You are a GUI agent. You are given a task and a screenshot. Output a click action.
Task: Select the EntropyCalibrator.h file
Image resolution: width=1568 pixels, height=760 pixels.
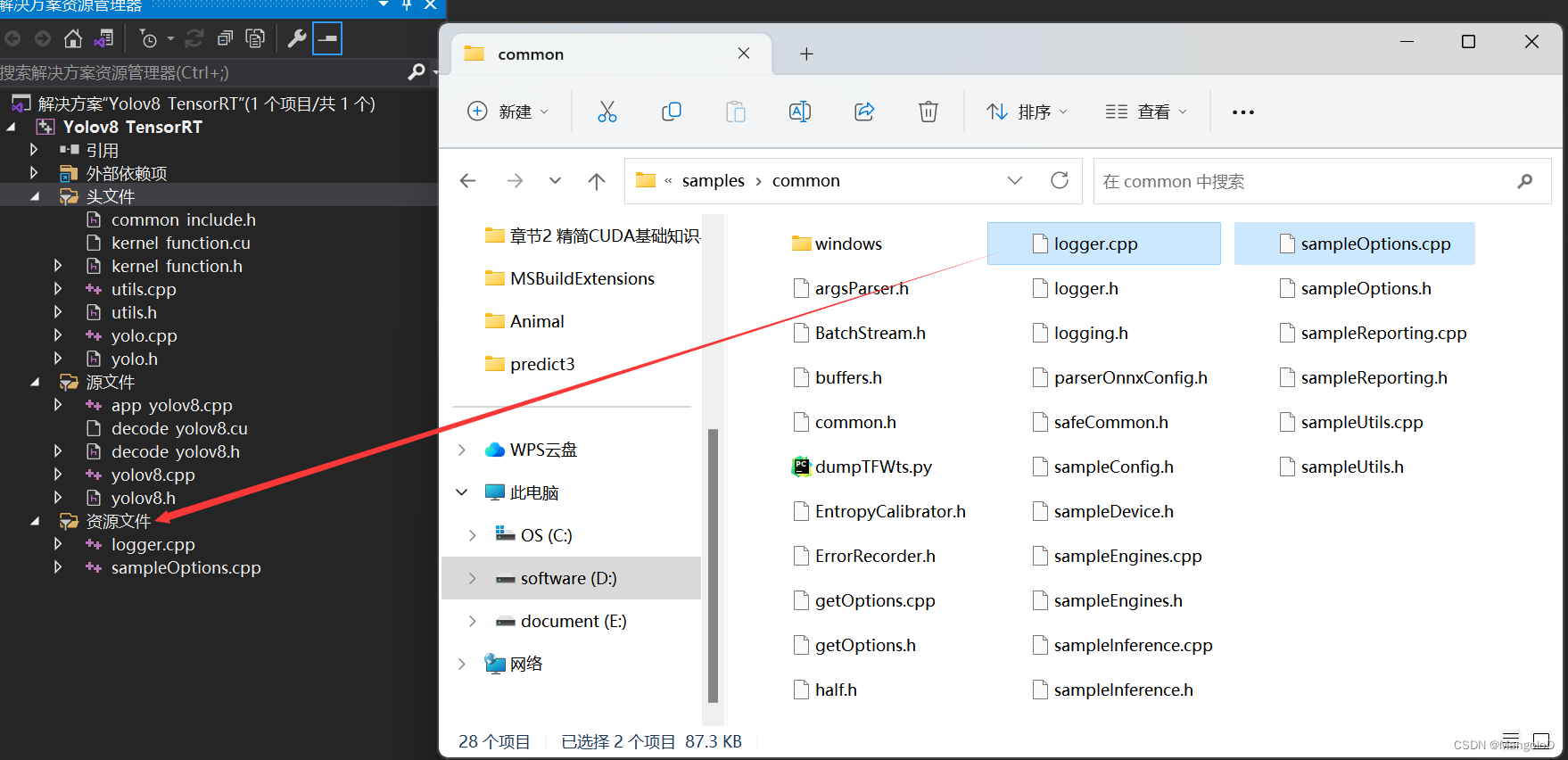pos(879,511)
